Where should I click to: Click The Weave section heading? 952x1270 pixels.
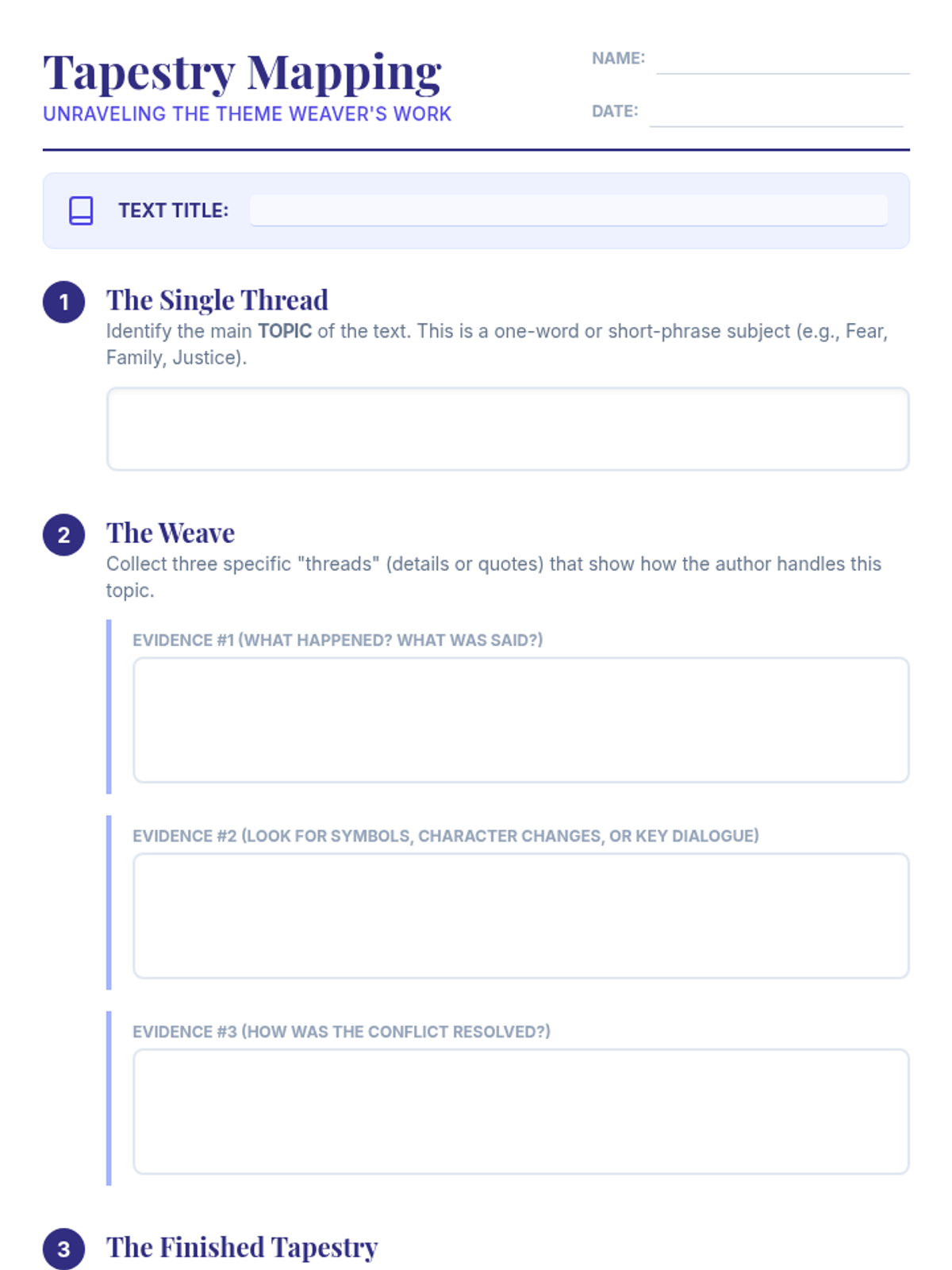[171, 533]
